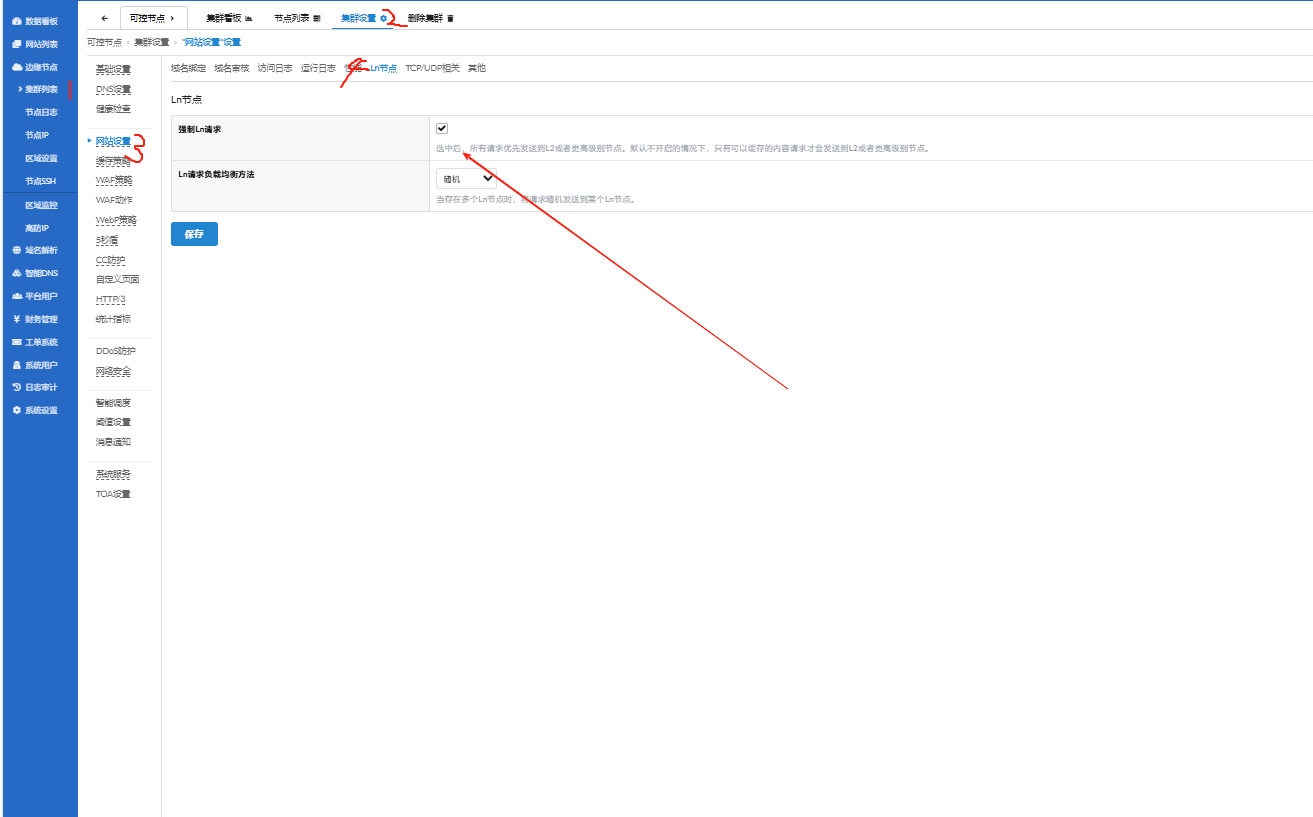Viewport: 1313px width, 817px height.
Task: Switch to the 运行日志 tab
Action: [318, 68]
